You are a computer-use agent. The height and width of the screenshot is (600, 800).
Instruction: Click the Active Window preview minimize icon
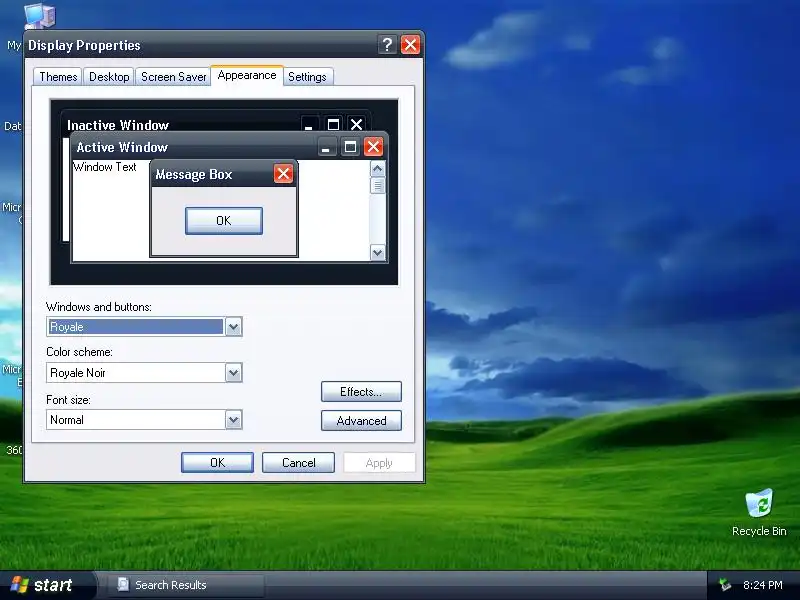[327, 147]
